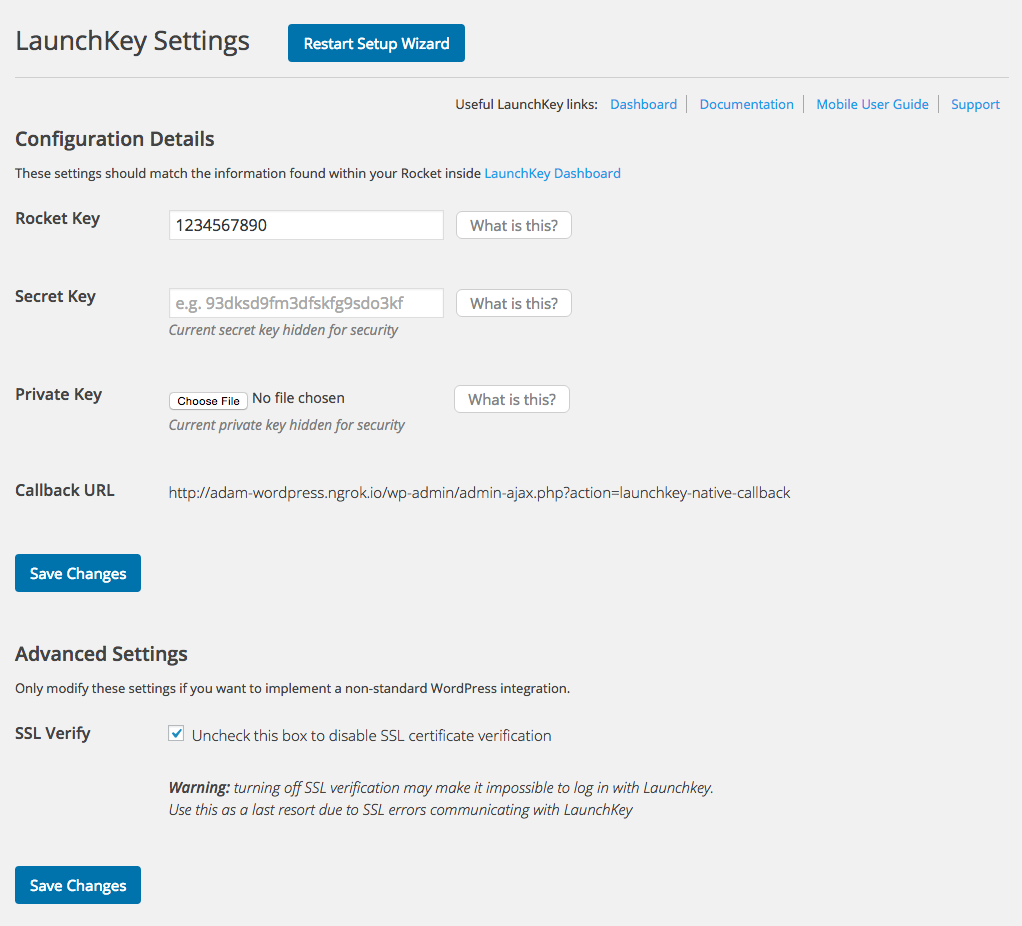Click the 'Uncheck this box to disable SSL' label

click(x=372, y=736)
